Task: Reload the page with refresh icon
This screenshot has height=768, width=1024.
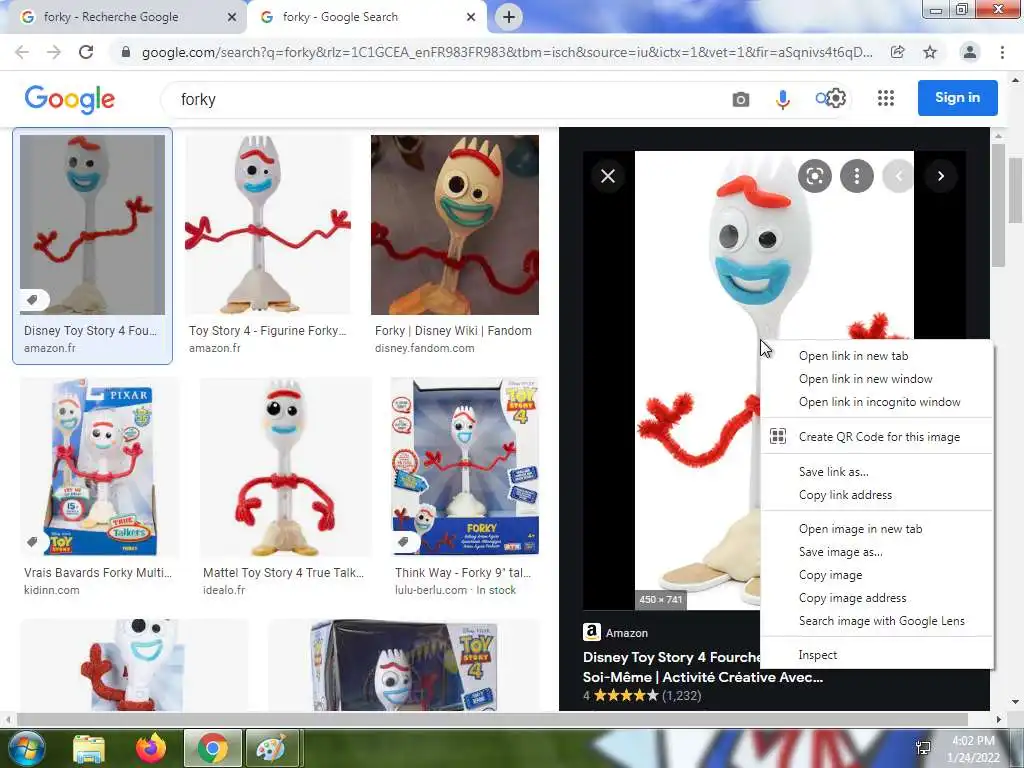Action: point(86,52)
